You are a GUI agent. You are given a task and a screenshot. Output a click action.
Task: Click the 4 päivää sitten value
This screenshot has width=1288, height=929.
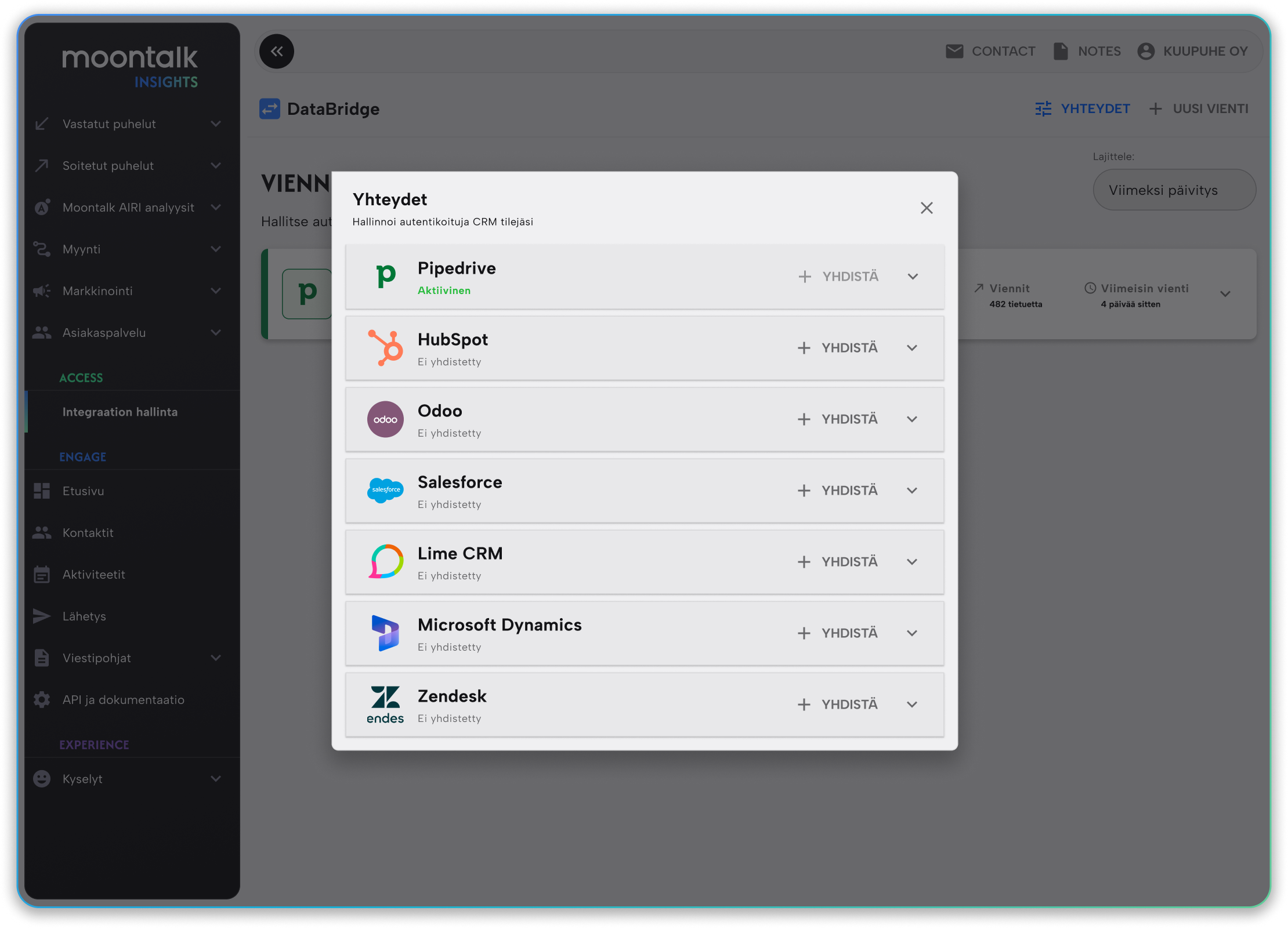coord(1131,304)
